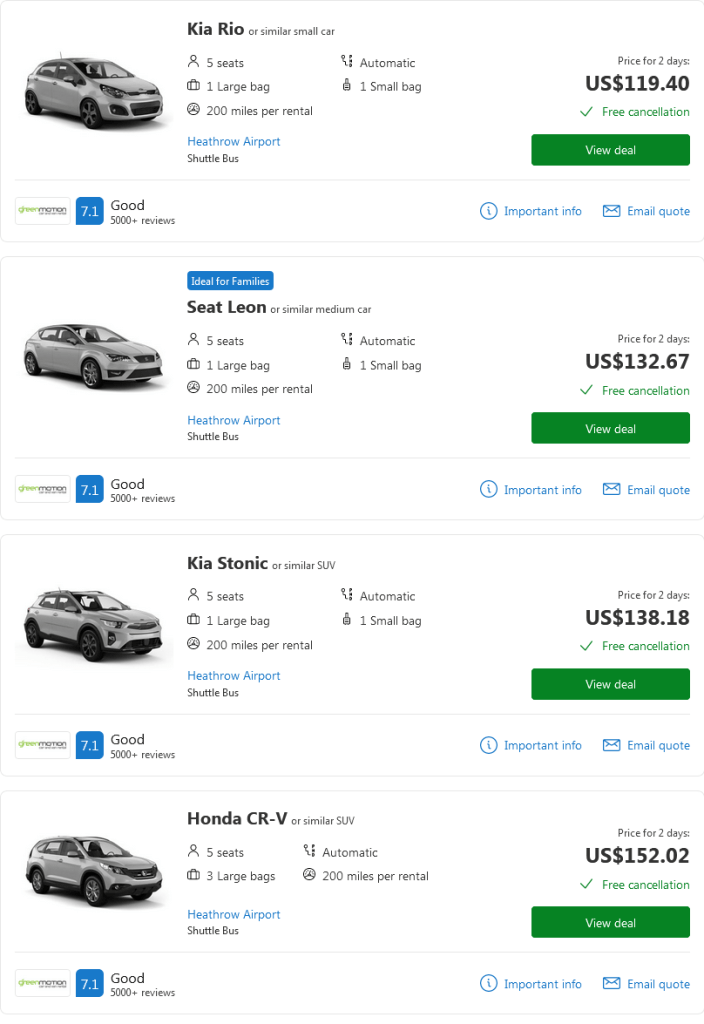Click the mileage steering-wheel icon for Kia Rio

[192, 111]
